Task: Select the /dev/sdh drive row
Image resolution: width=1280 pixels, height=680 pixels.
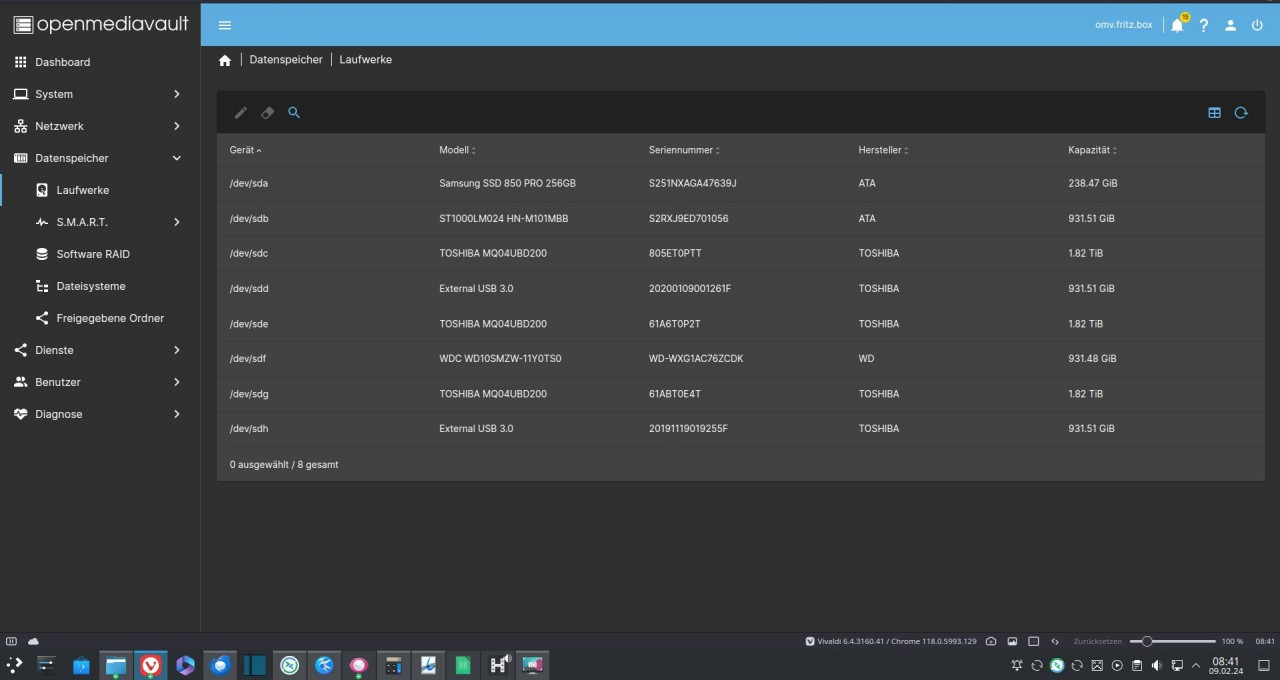Action: tap(740, 429)
